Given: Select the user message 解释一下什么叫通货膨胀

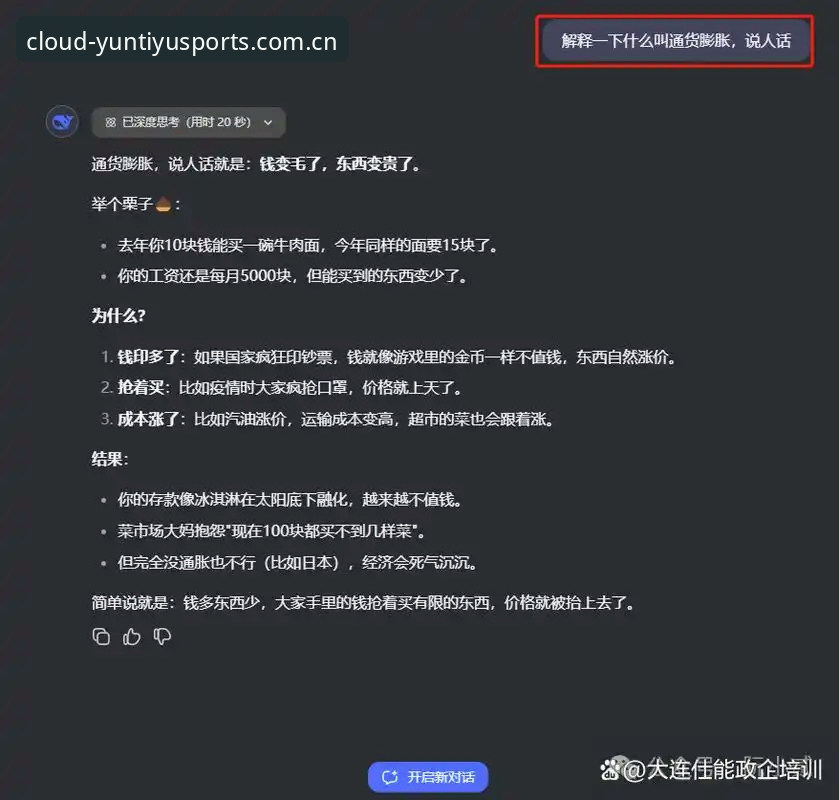Looking at the screenshot, I should (676, 41).
